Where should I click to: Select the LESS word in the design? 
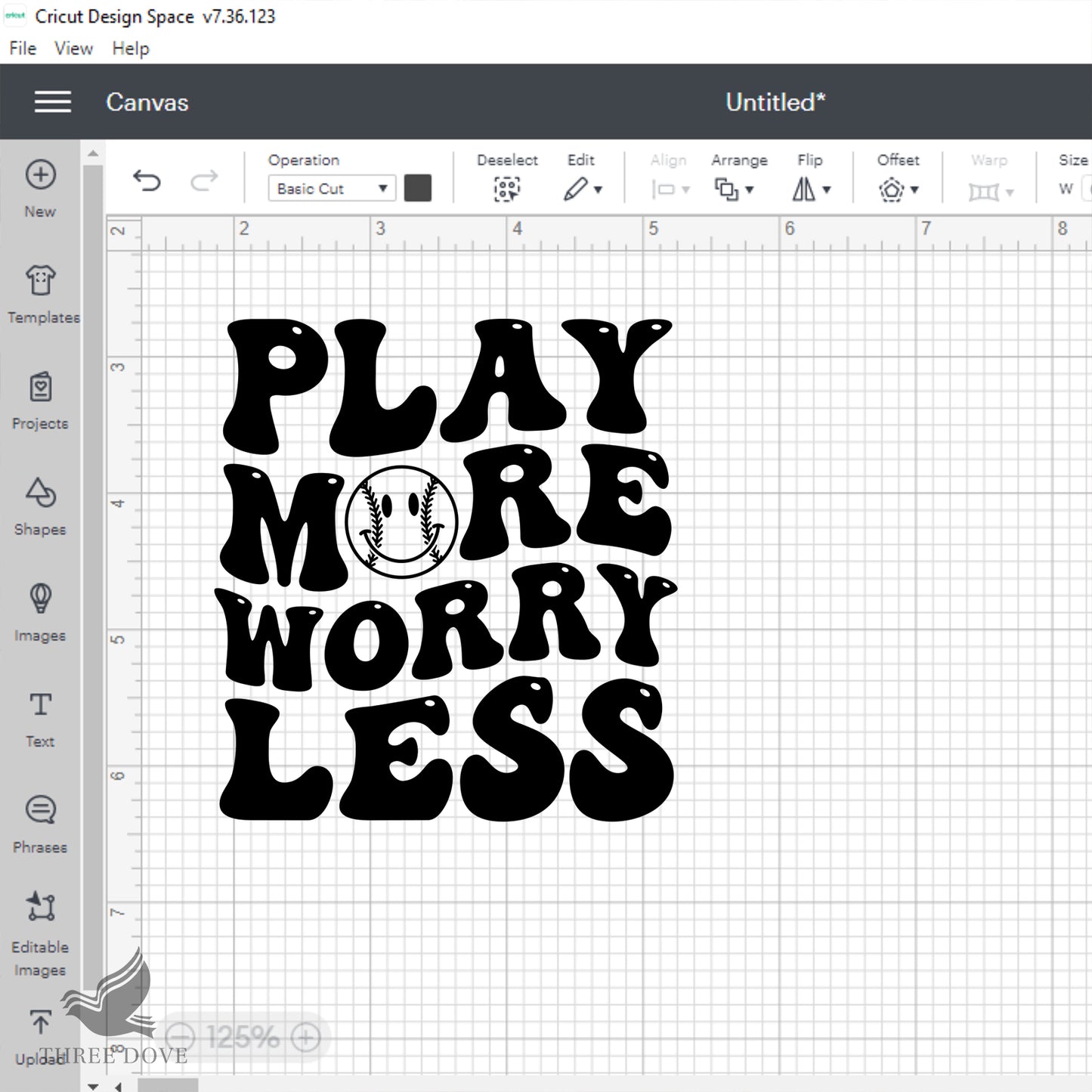click(x=447, y=749)
